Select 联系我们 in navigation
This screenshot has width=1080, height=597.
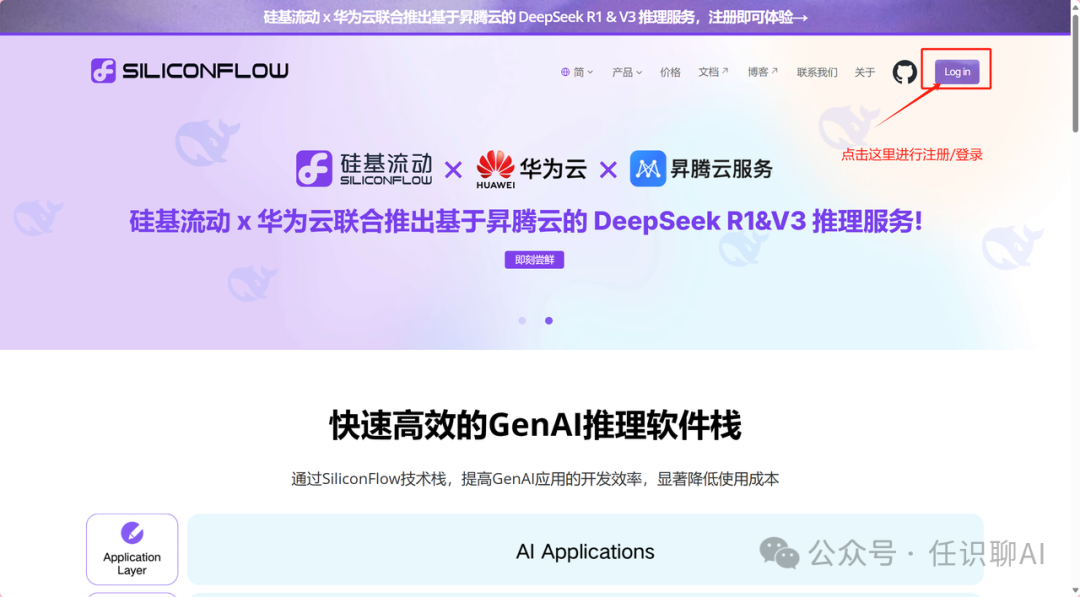(817, 72)
